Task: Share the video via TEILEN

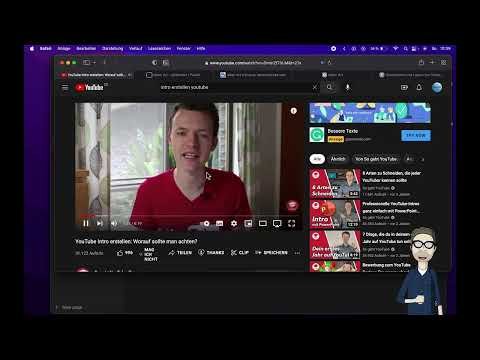Action: tap(180, 253)
